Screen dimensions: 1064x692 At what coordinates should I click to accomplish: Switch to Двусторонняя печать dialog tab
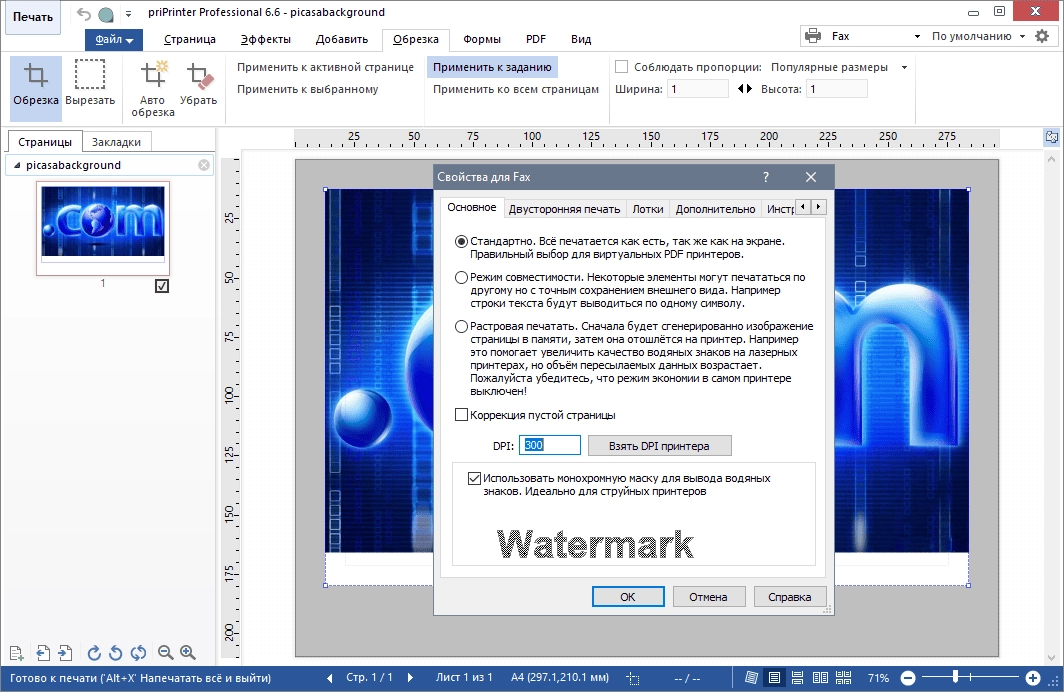(x=565, y=209)
